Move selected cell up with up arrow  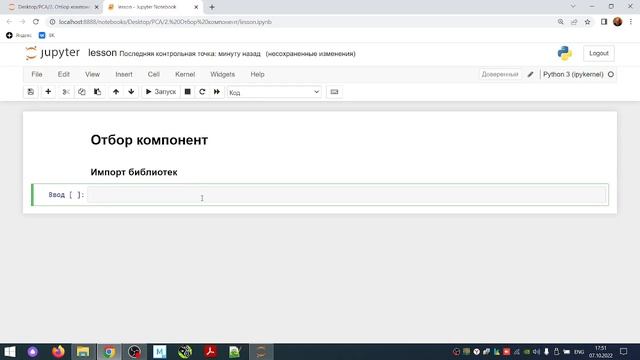click(116, 92)
